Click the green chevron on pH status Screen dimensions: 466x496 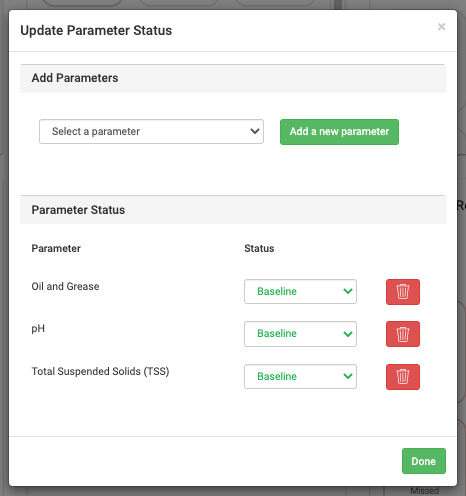[x=348, y=334]
